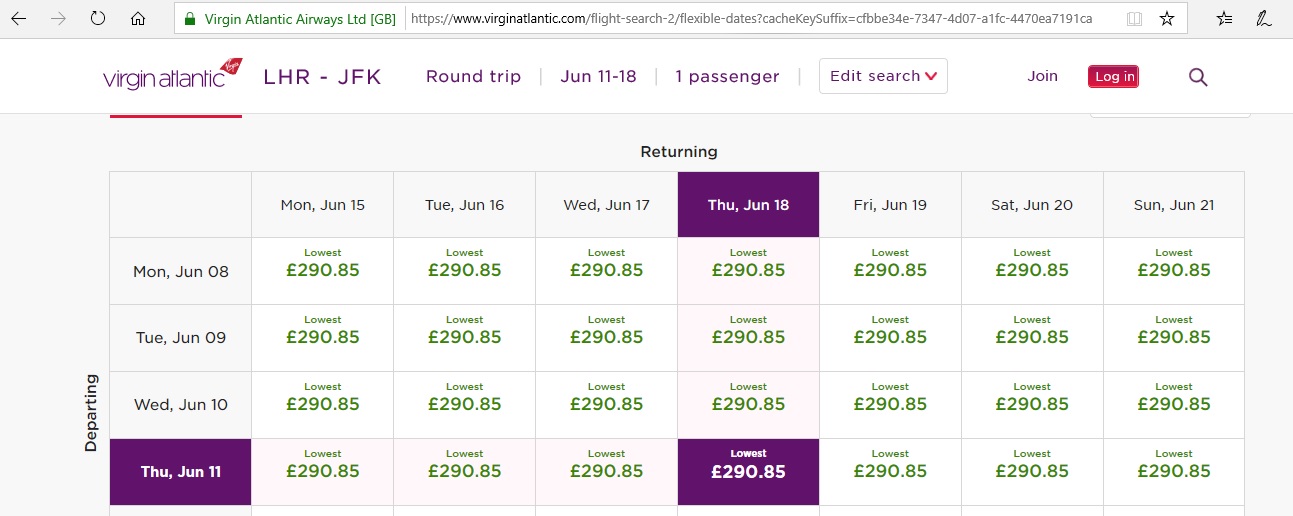Viewport: 1293px width, 516px height.
Task: View site certificate lock icon
Action: point(190,18)
